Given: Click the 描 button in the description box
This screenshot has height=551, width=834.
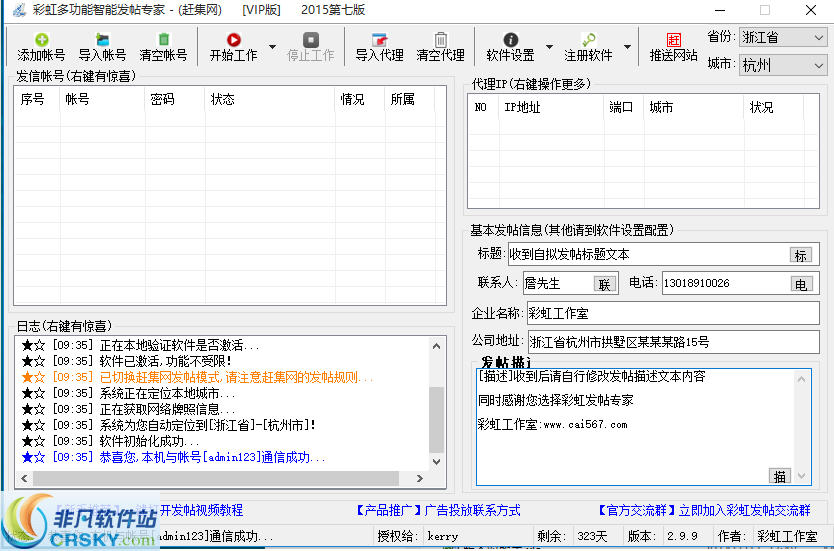Looking at the screenshot, I should [x=780, y=476].
